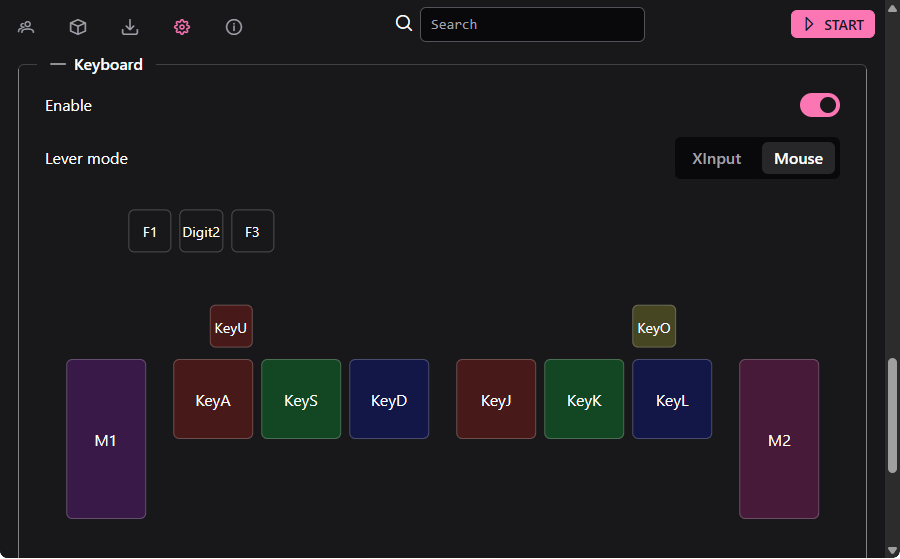Open the info circle icon
Screen dimensions: 900x559
tap(234, 27)
